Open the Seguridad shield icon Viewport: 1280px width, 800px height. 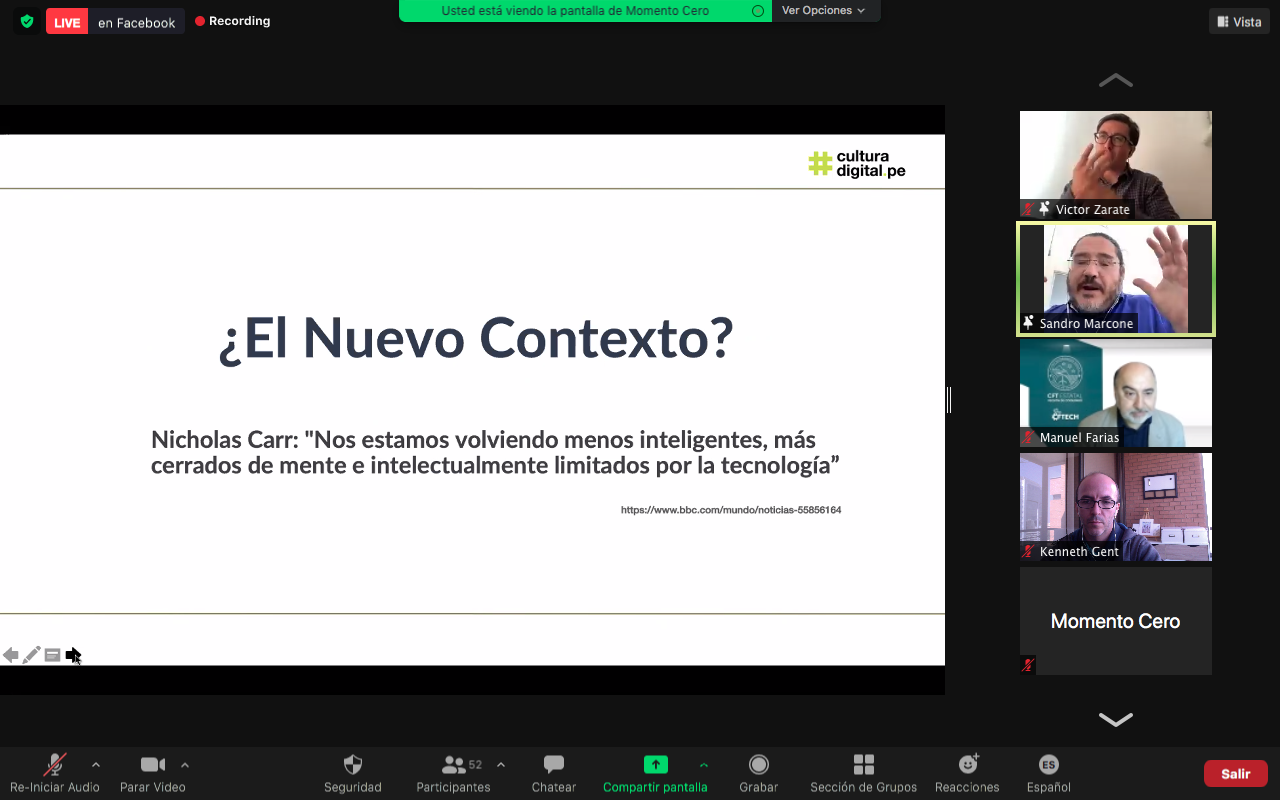point(352,765)
